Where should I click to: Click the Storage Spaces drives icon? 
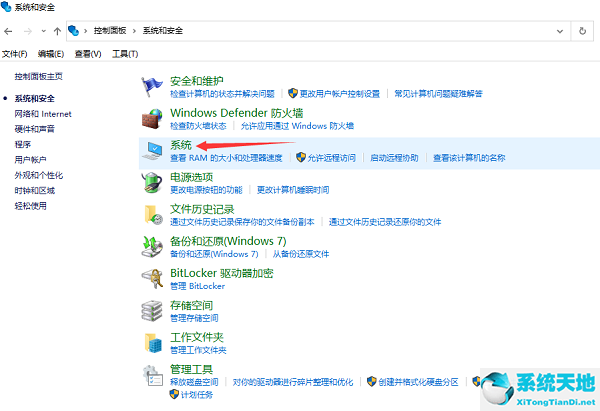152,310
